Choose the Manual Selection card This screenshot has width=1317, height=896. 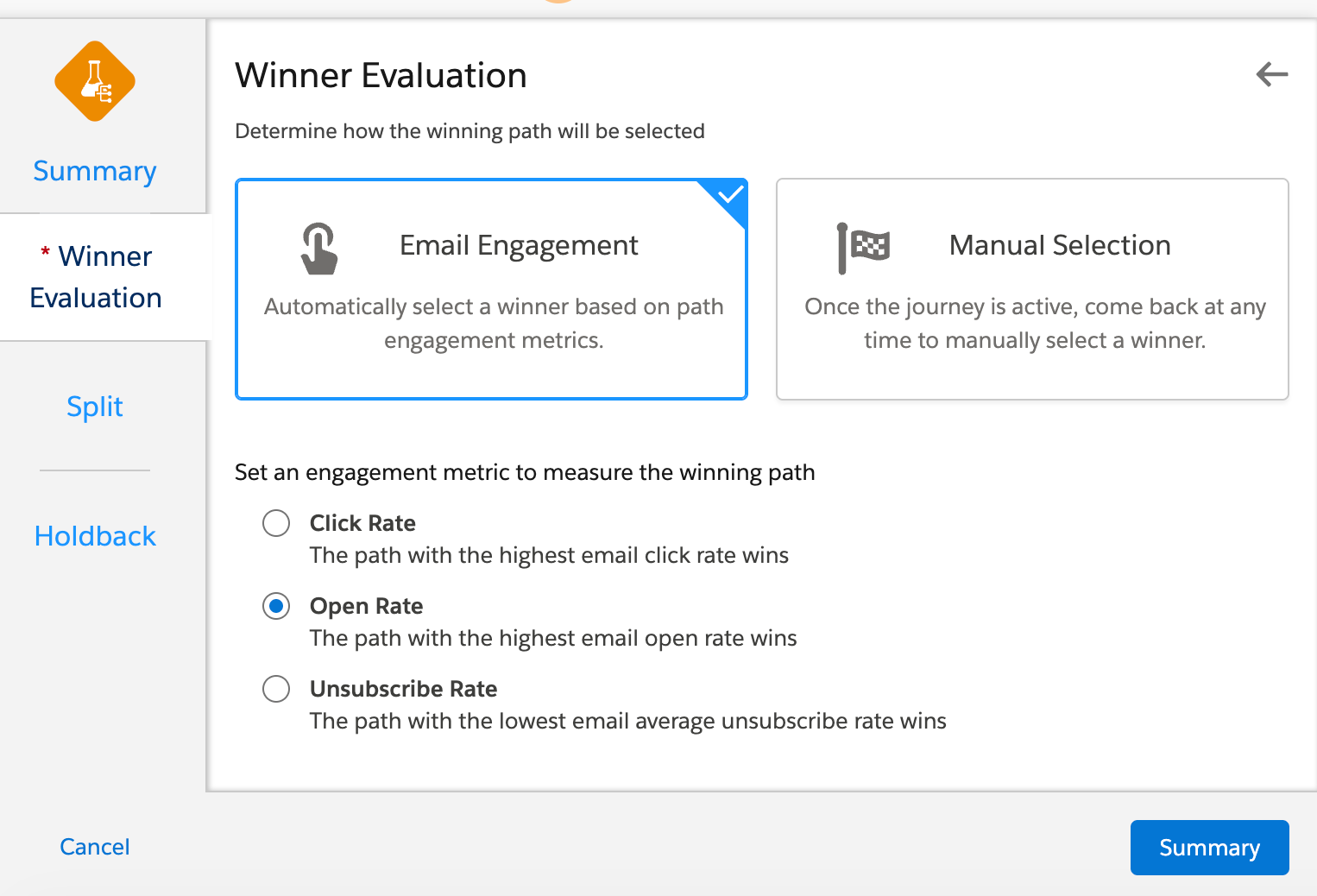click(x=1032, y=289)
